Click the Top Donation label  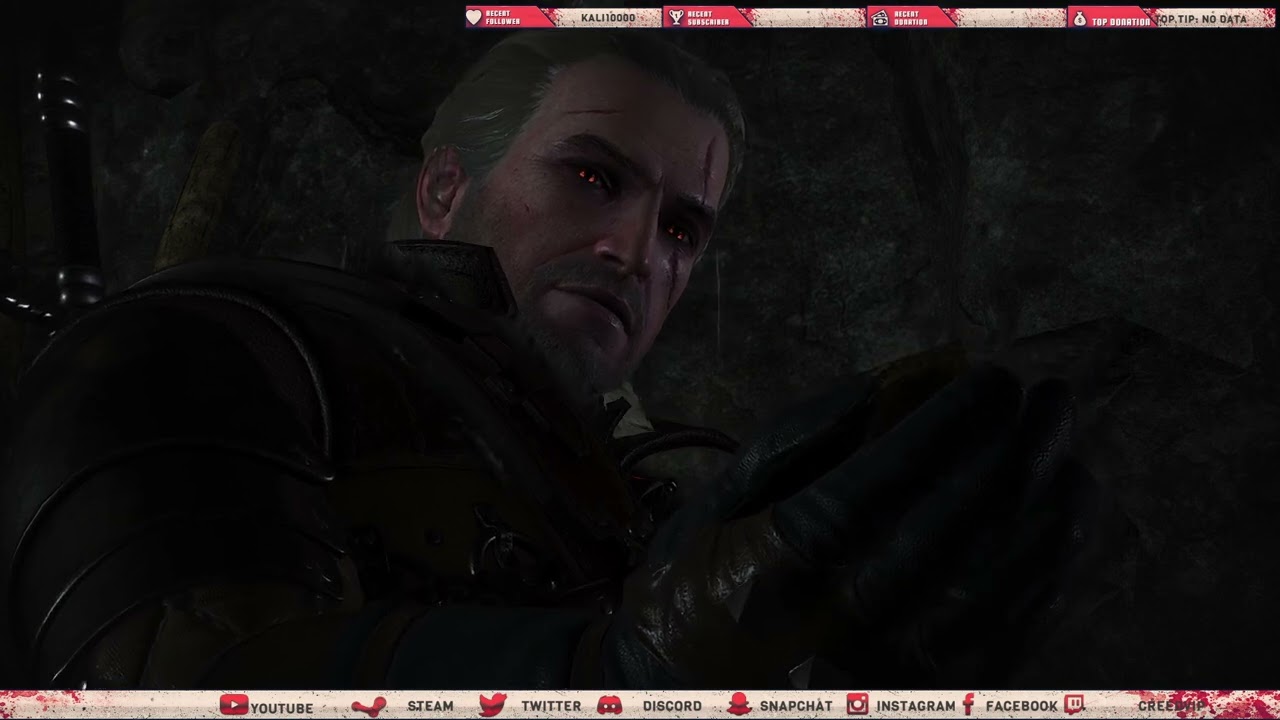[1120, 21]
